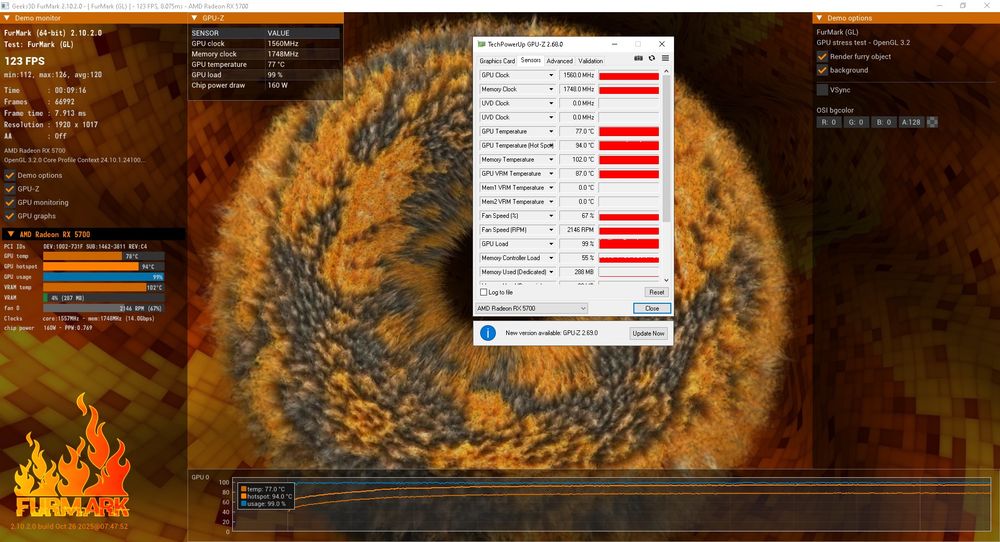Open the GPU VRM Temperature dropdown
The height and width of the screenshot is (542, 1000).
coord(551,173)
